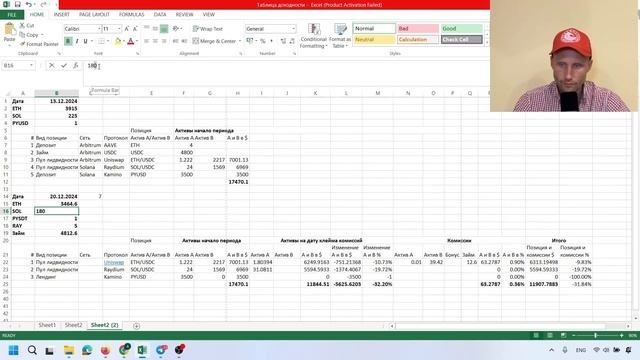Click Wrap Text button

[x=208, y=29]
